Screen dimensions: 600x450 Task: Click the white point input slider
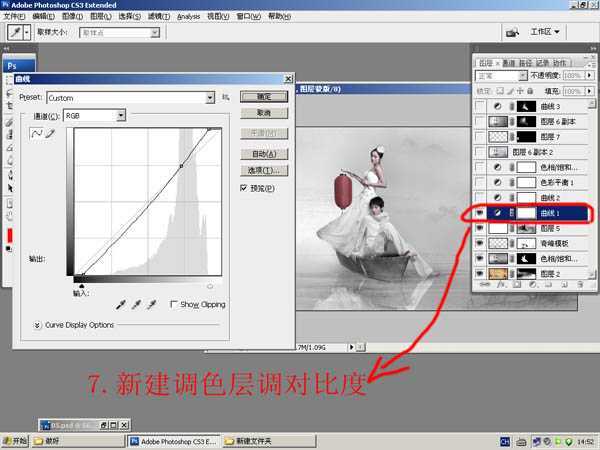click(210, 286)
